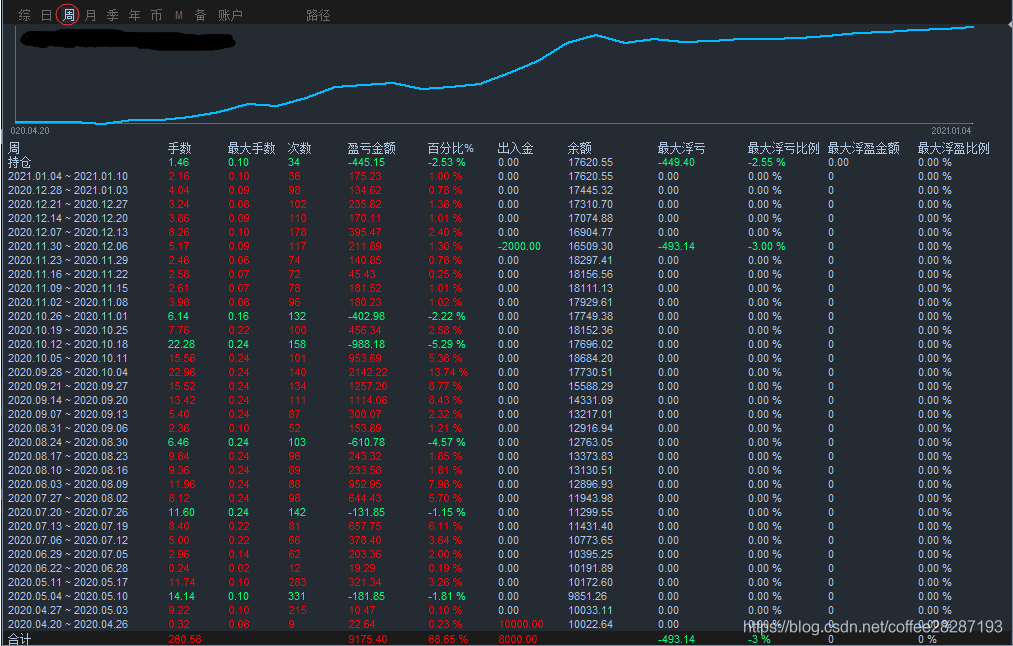
Task: Select the 币 currency tab
Action: (x=156, y=15)
